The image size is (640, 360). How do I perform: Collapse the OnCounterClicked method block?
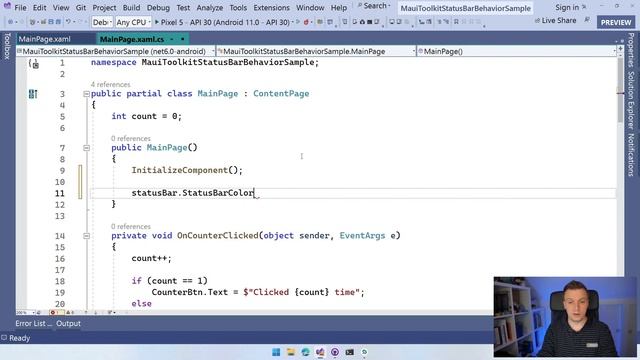86,236
